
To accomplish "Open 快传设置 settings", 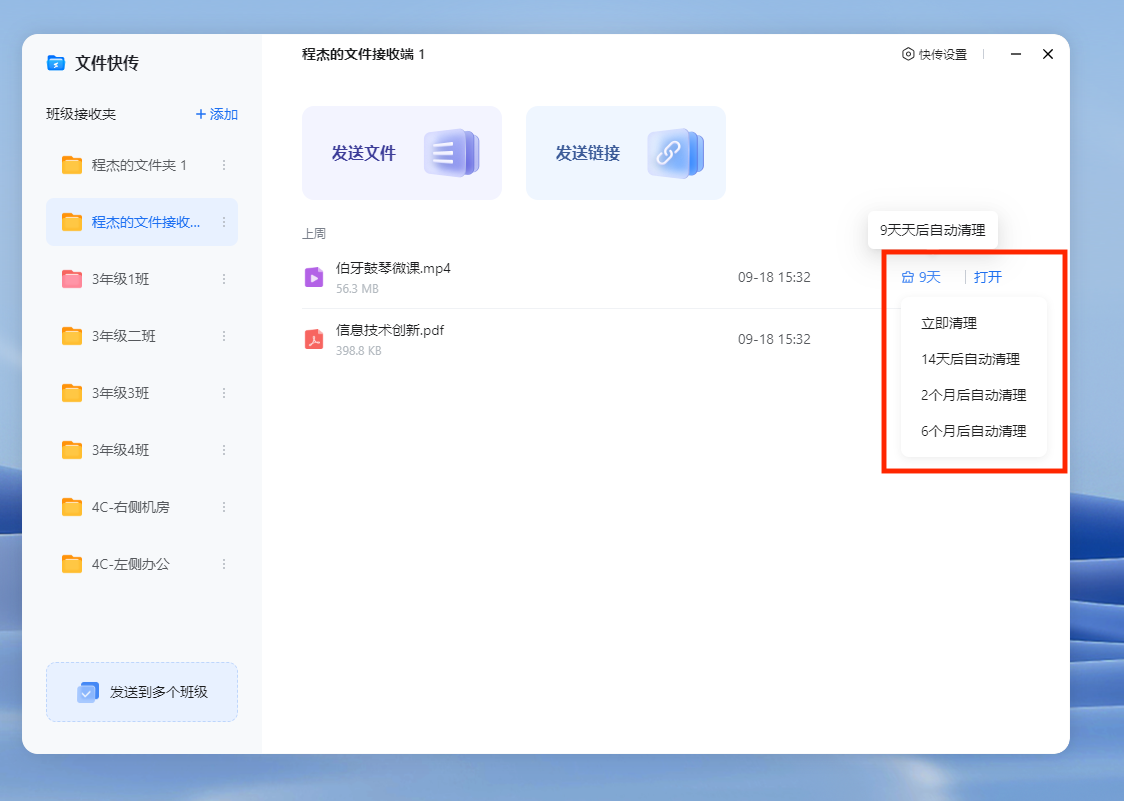I will tap(934, 54).
